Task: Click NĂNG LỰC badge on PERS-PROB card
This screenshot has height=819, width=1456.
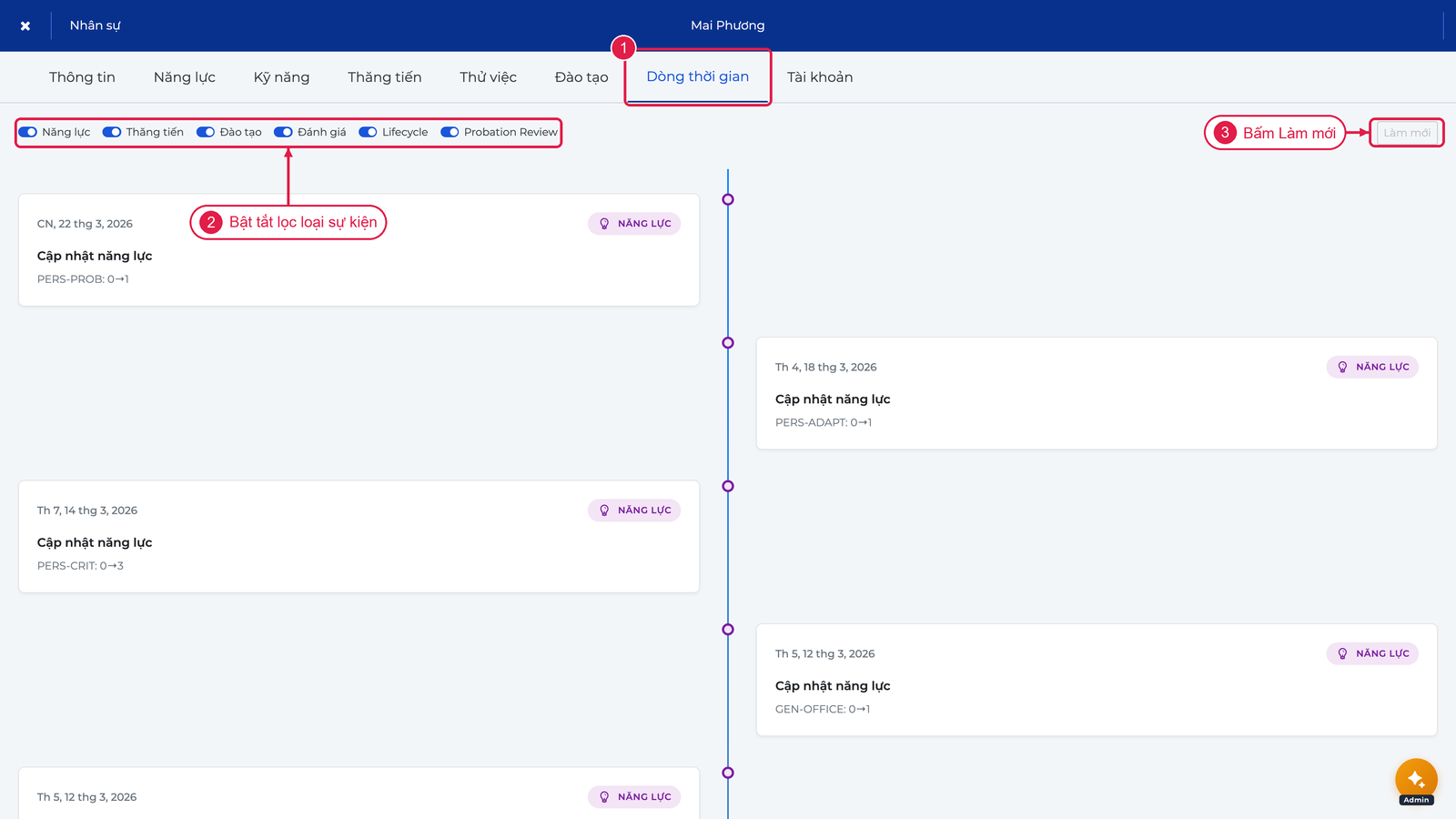Action: (x=634, y=224)
